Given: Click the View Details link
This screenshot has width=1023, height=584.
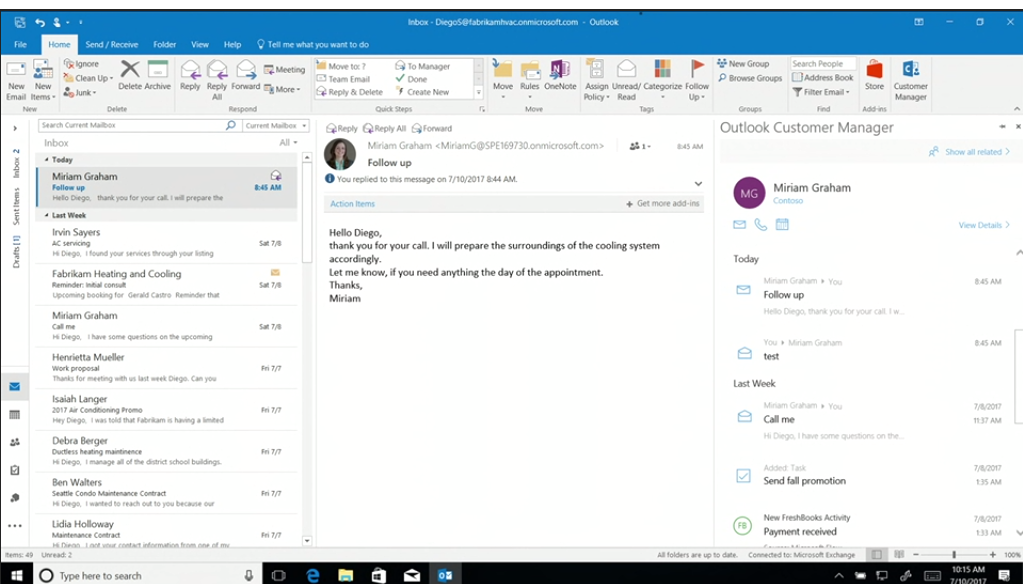Looking at the screenshot, I should point(983,225).
